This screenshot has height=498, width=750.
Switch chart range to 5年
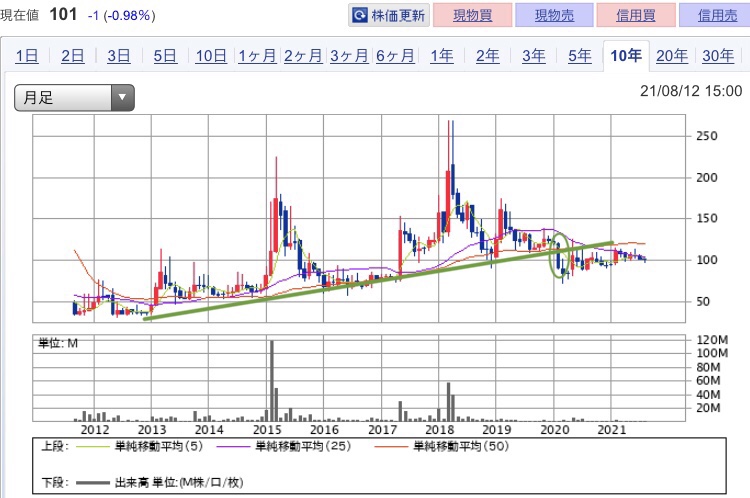[x=580, y=56]
